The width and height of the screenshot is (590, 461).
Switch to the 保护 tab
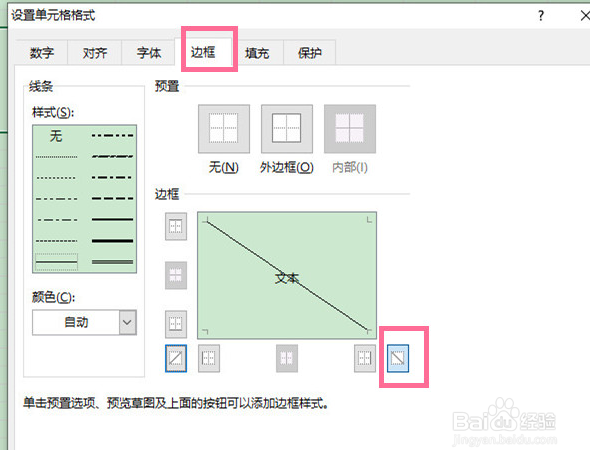pyautogui.click(x=310, y=53)
